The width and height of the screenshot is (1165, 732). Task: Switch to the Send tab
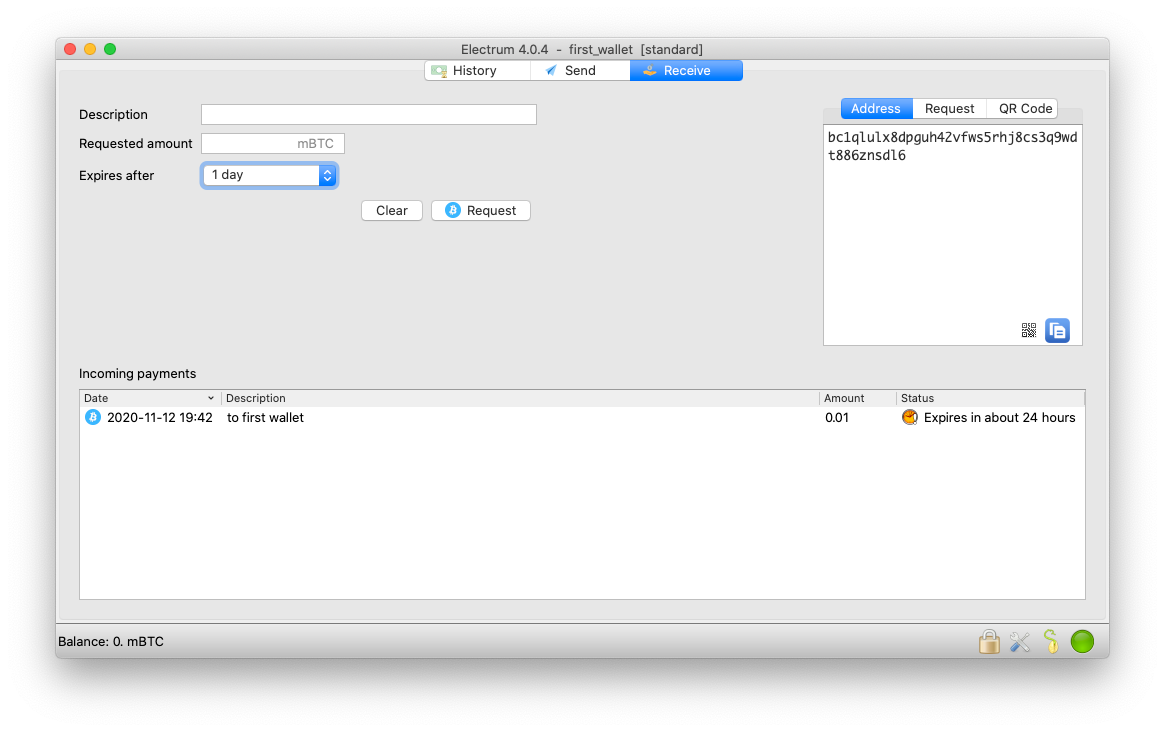click(580, 71)
